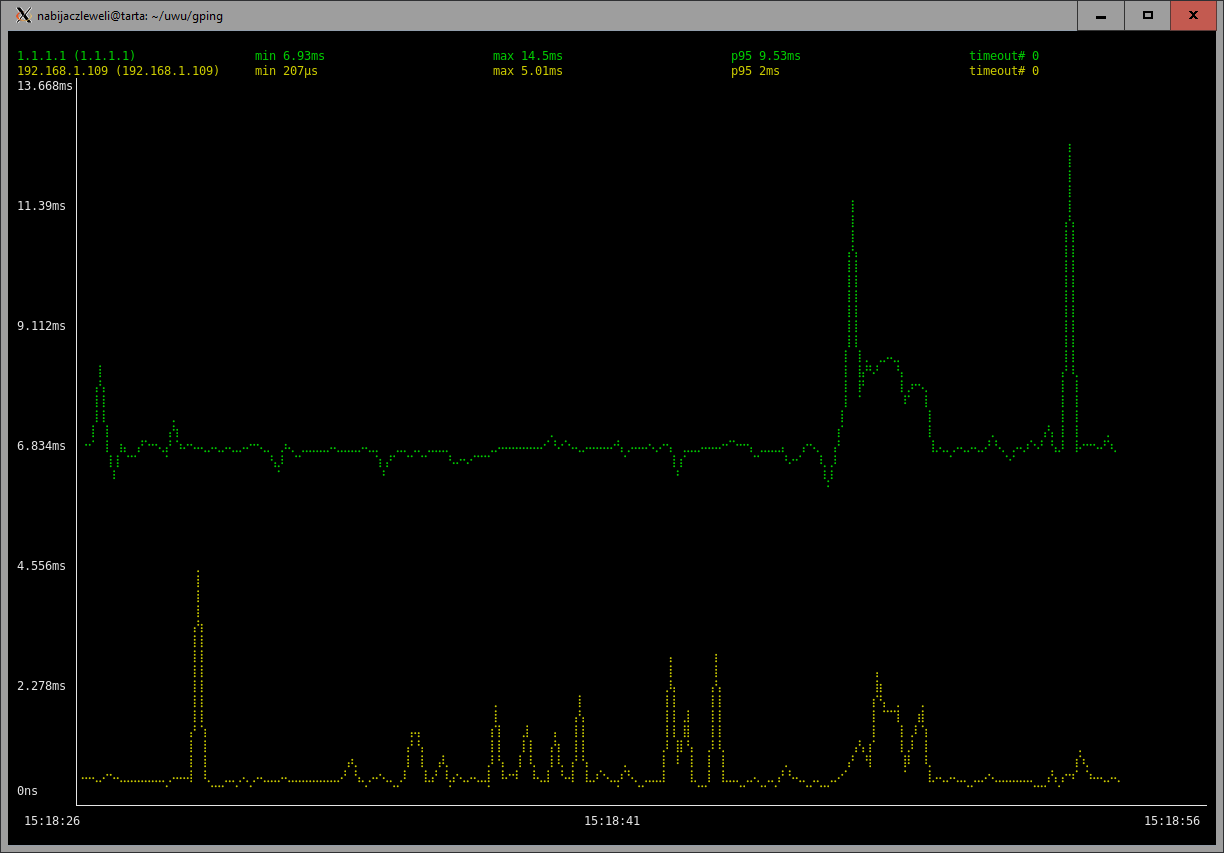Click the 6.834ms y-axis label
This screenshot has width=1224, height=853.
point(41,446)
